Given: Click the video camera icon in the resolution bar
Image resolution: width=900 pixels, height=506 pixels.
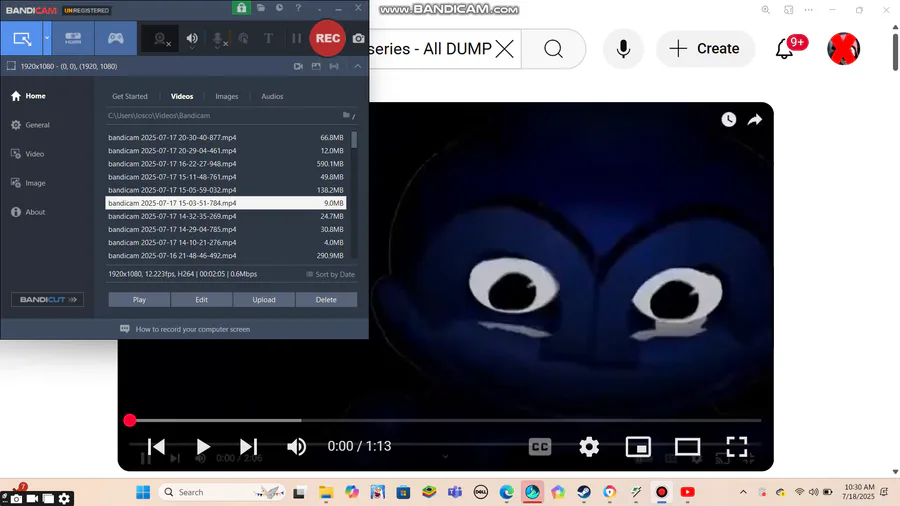Looking at the screenshot, I should pyautogui.click(x=298, y=67).
